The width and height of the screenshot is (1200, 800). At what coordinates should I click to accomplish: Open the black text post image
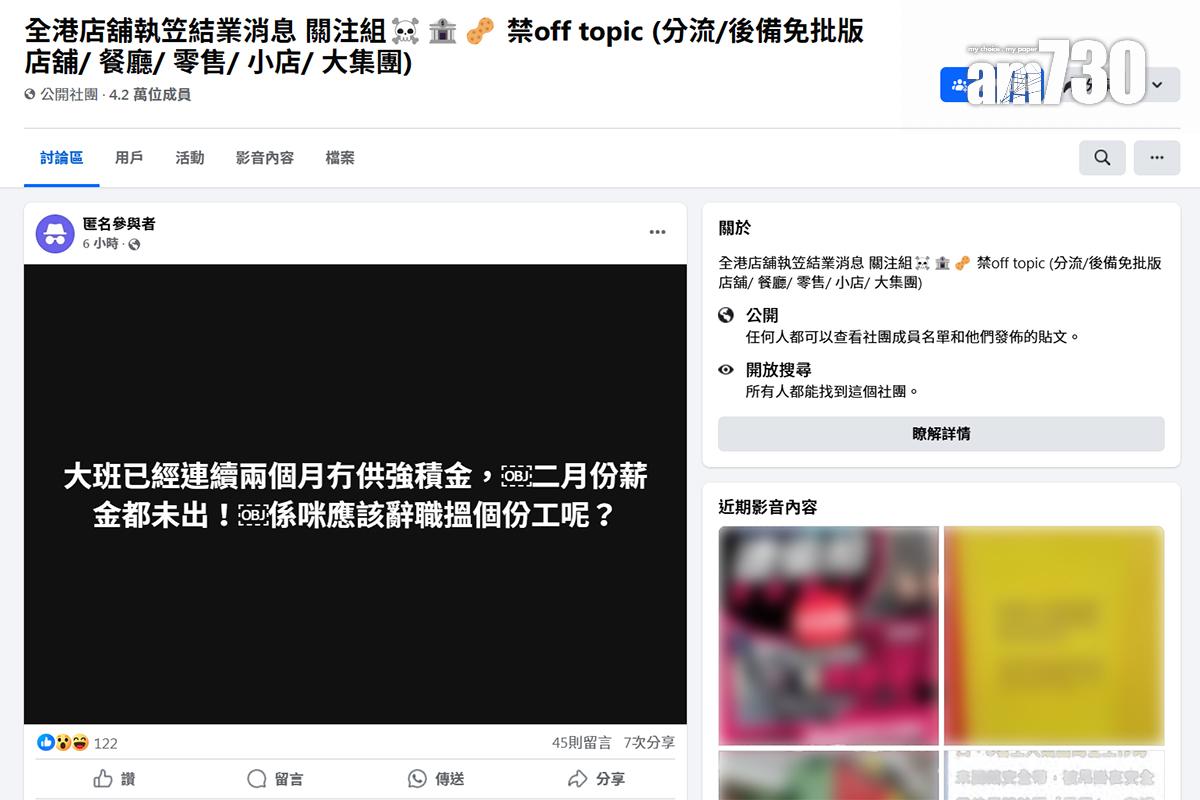[355, 494]
